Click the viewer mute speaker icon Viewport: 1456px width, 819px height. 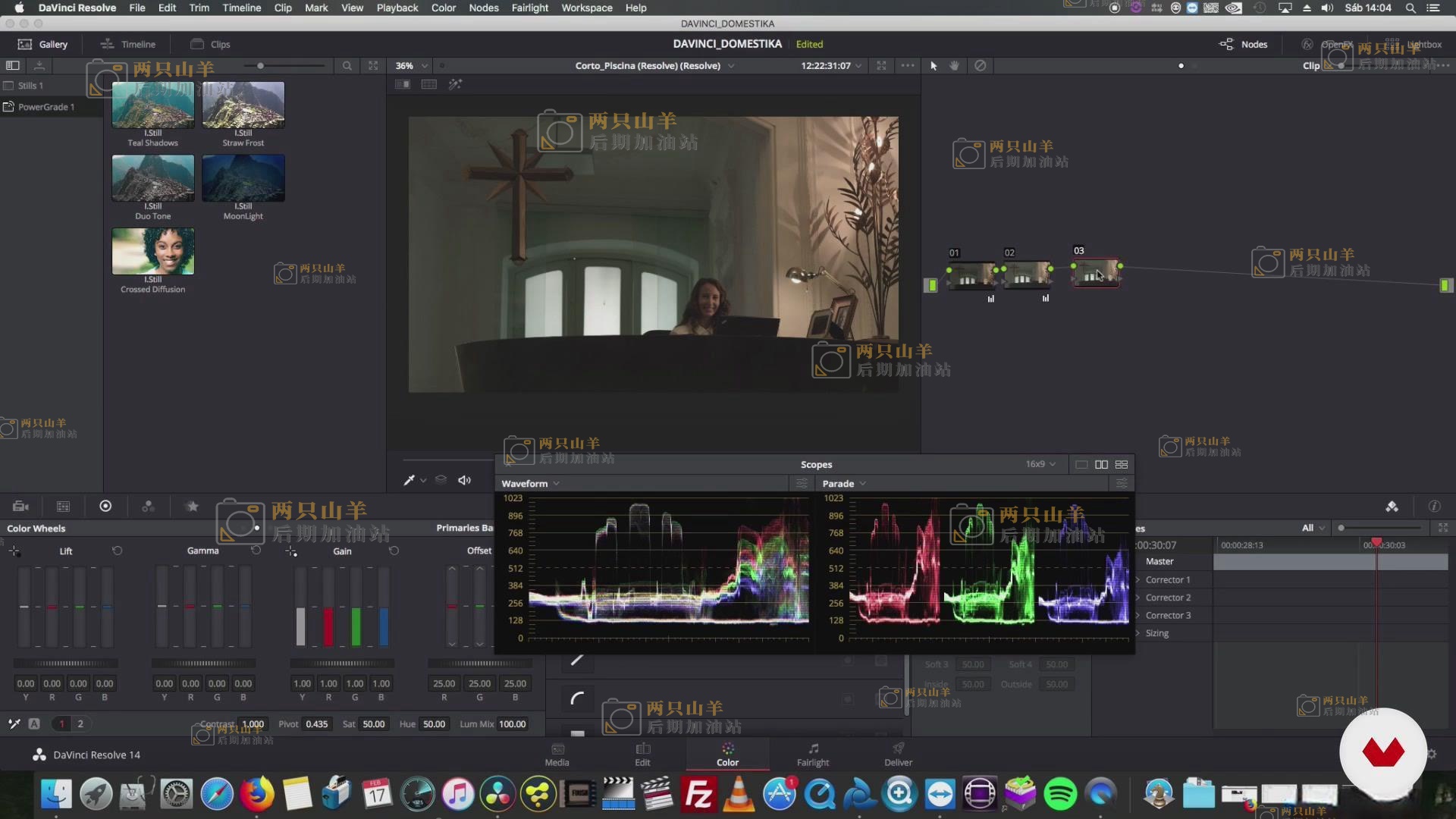click(x=464, y=480)
